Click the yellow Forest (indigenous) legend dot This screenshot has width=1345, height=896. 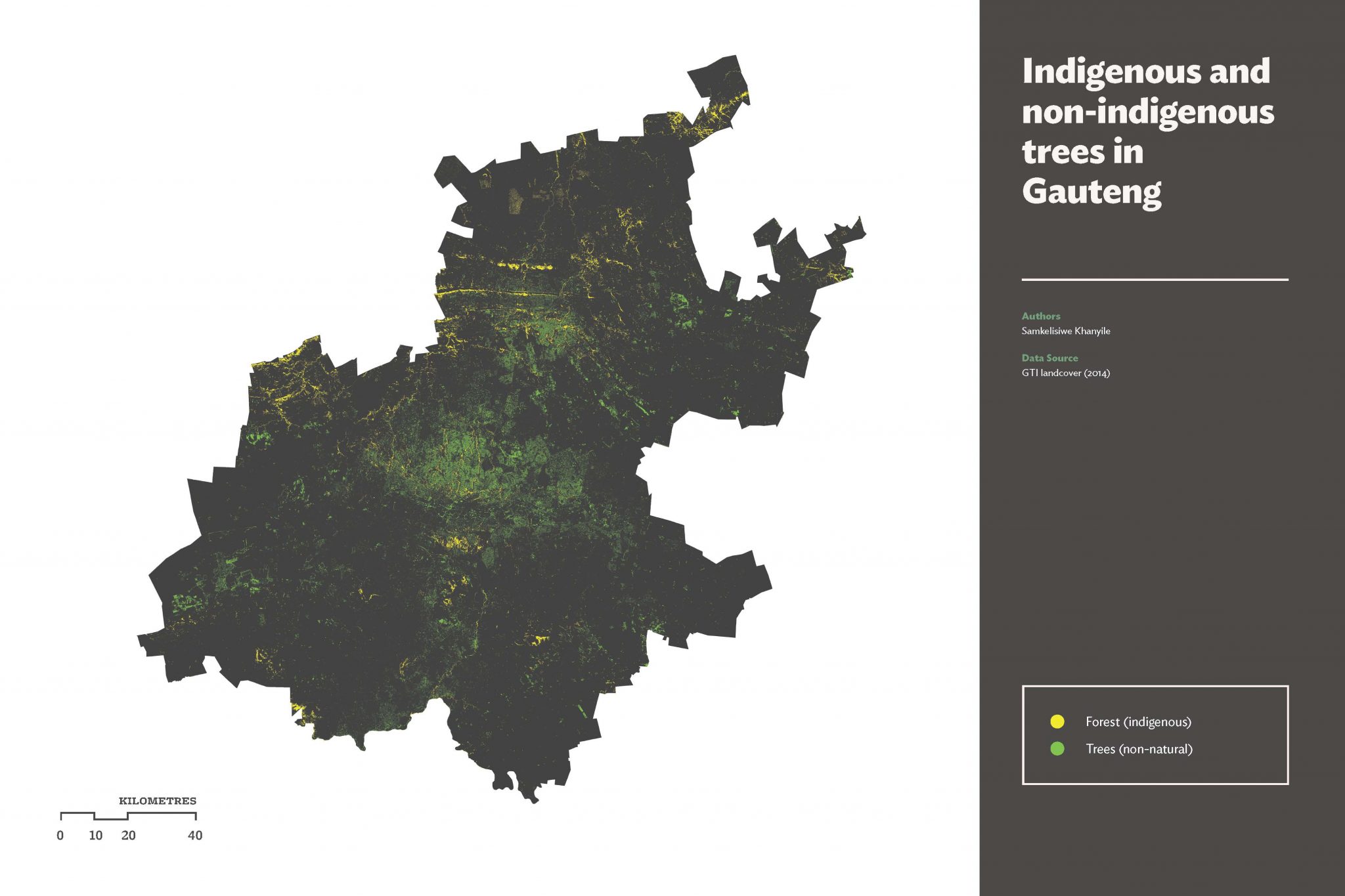click(x=1057, y=721)
